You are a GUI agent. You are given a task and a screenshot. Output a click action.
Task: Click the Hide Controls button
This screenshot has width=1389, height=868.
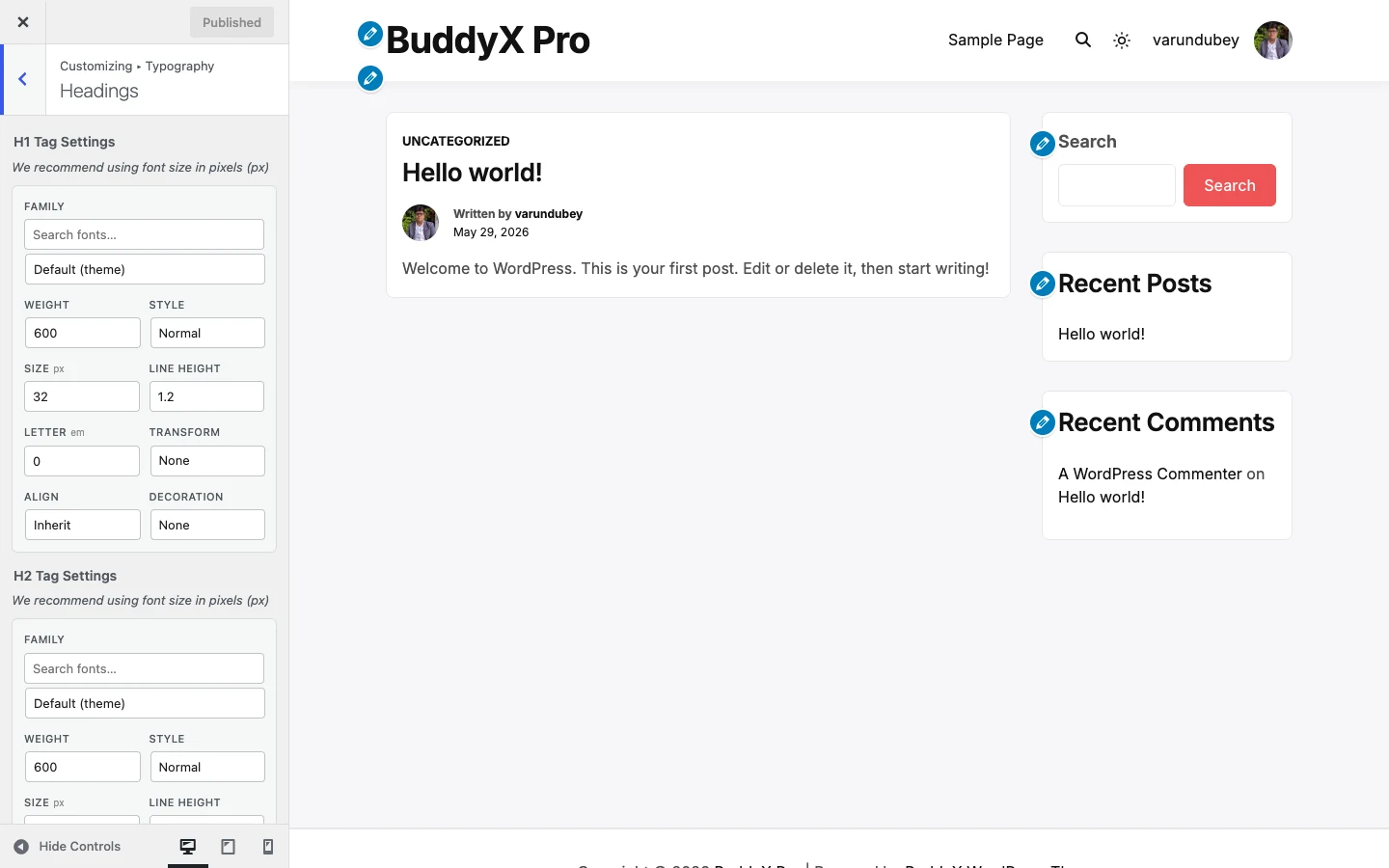click(x=68, y=847)
